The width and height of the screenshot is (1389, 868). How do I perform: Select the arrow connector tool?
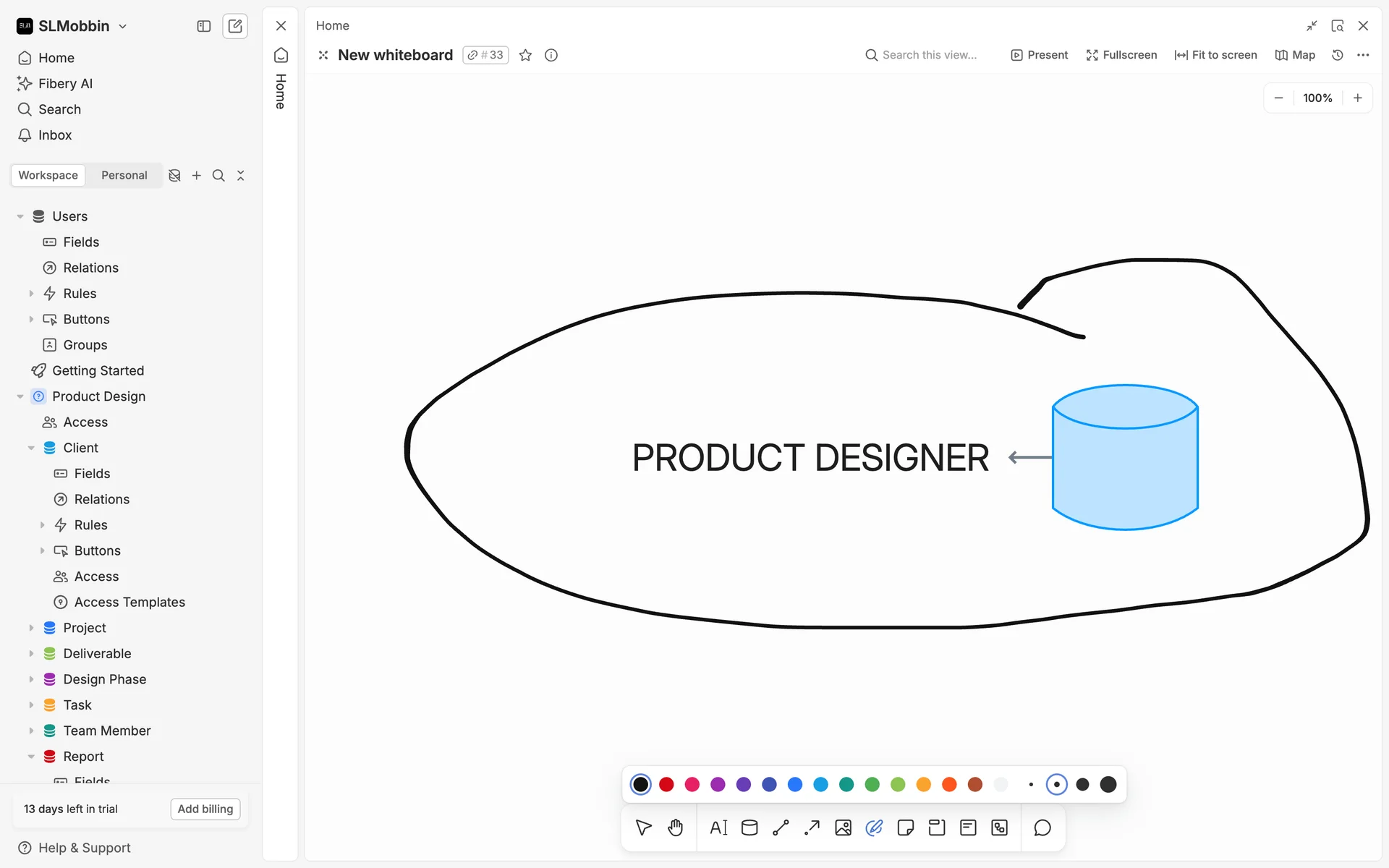click(x=812, y=827)
